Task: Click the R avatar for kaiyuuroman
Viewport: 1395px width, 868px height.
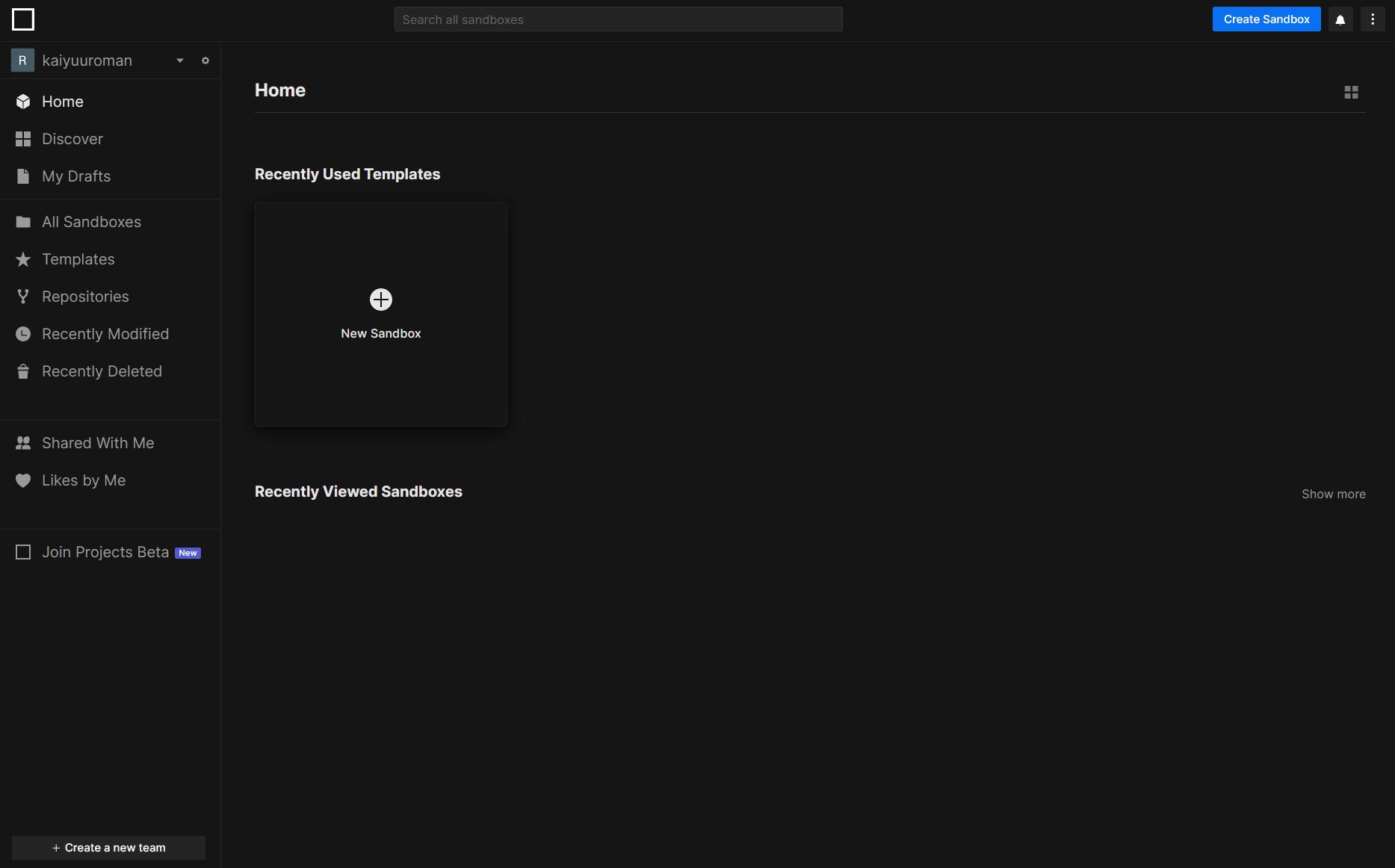Action: (x=22, y=61)
